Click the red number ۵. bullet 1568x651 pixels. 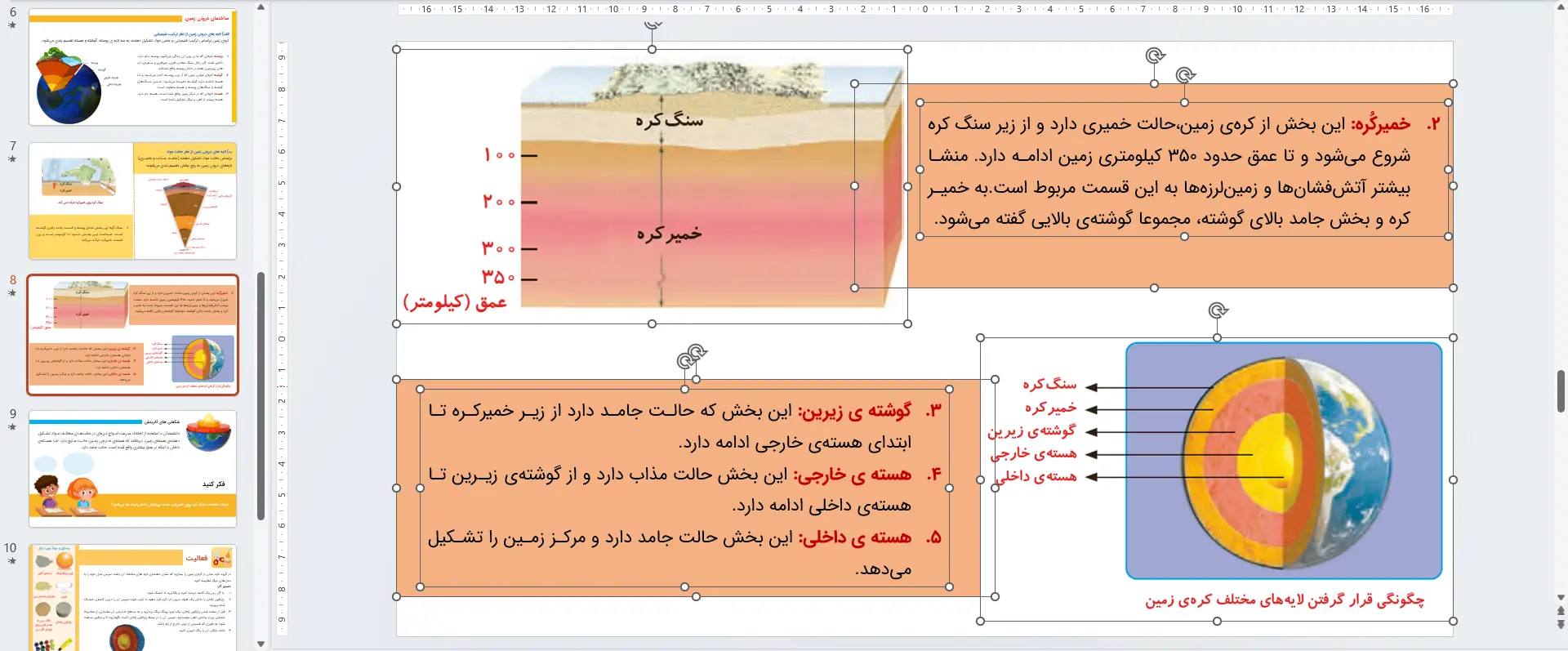(933, 537)
